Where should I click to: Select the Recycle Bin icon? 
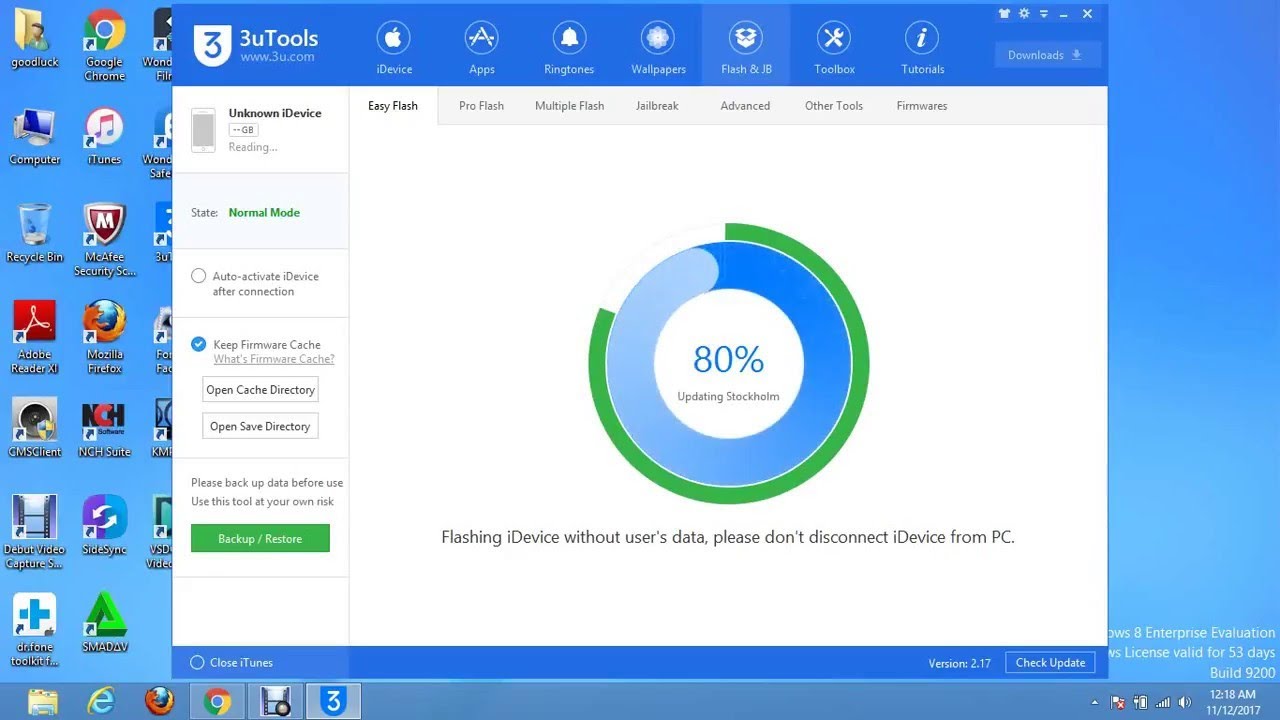(35, 234)
